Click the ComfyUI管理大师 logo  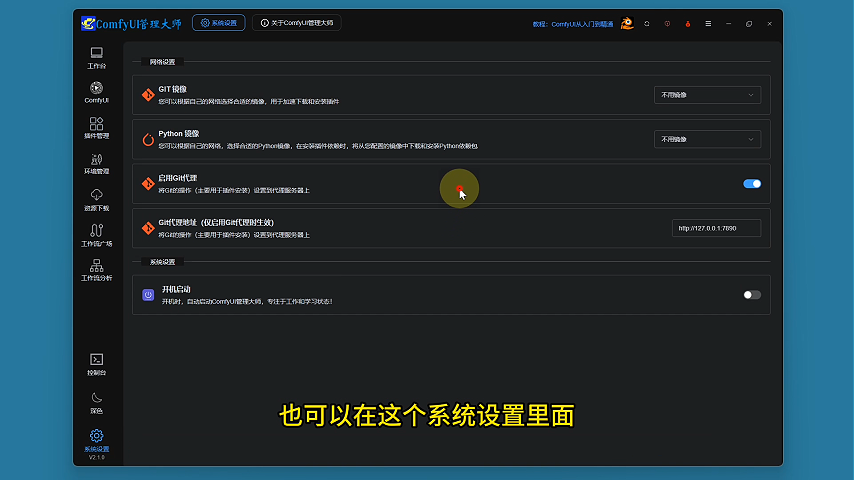click(131, 23)
